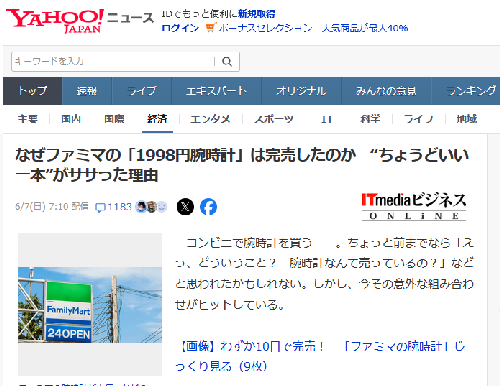Click the 1183 comment count
Screen dimensions: 500x386
119,207
